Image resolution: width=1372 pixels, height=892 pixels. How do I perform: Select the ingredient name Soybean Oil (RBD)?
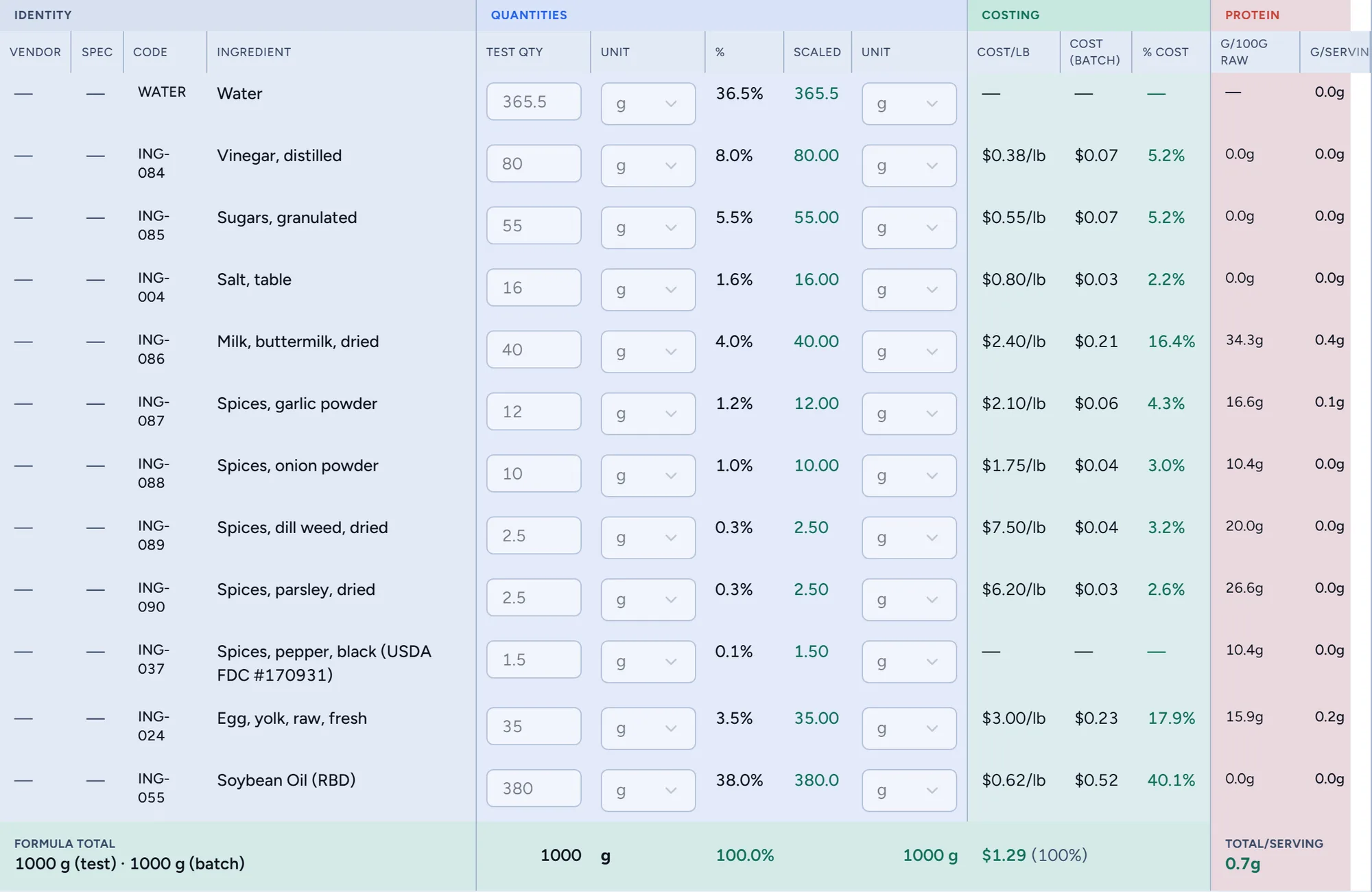coord(286,780)
